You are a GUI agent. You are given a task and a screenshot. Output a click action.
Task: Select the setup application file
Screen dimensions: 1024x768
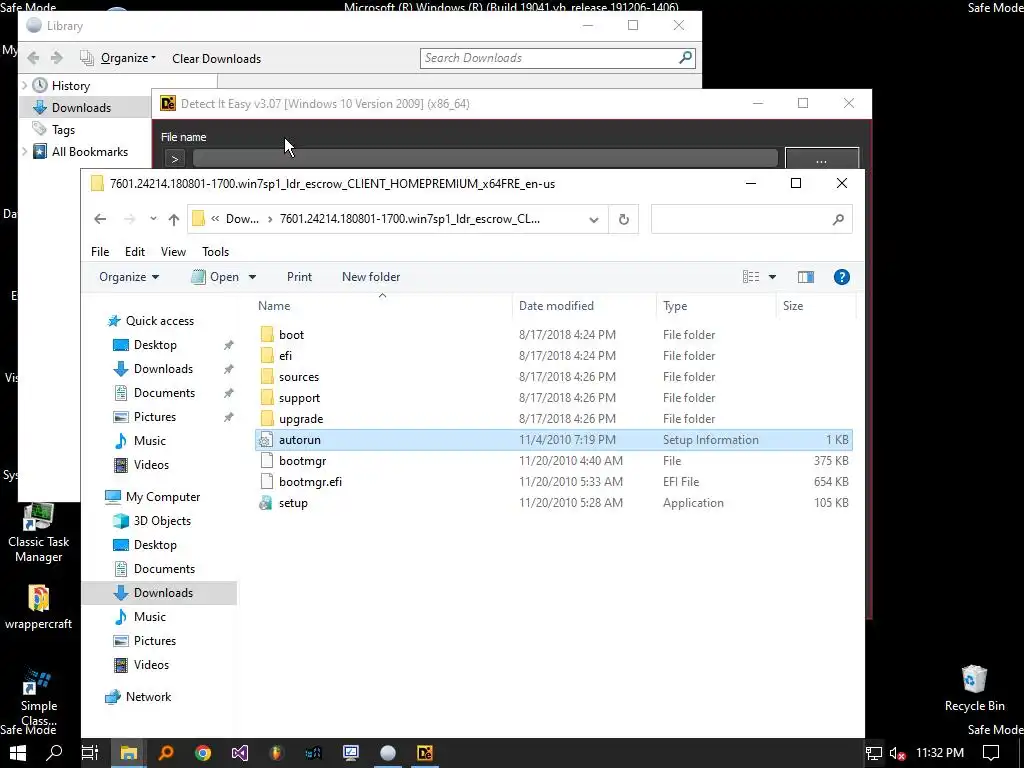point(293,503)
